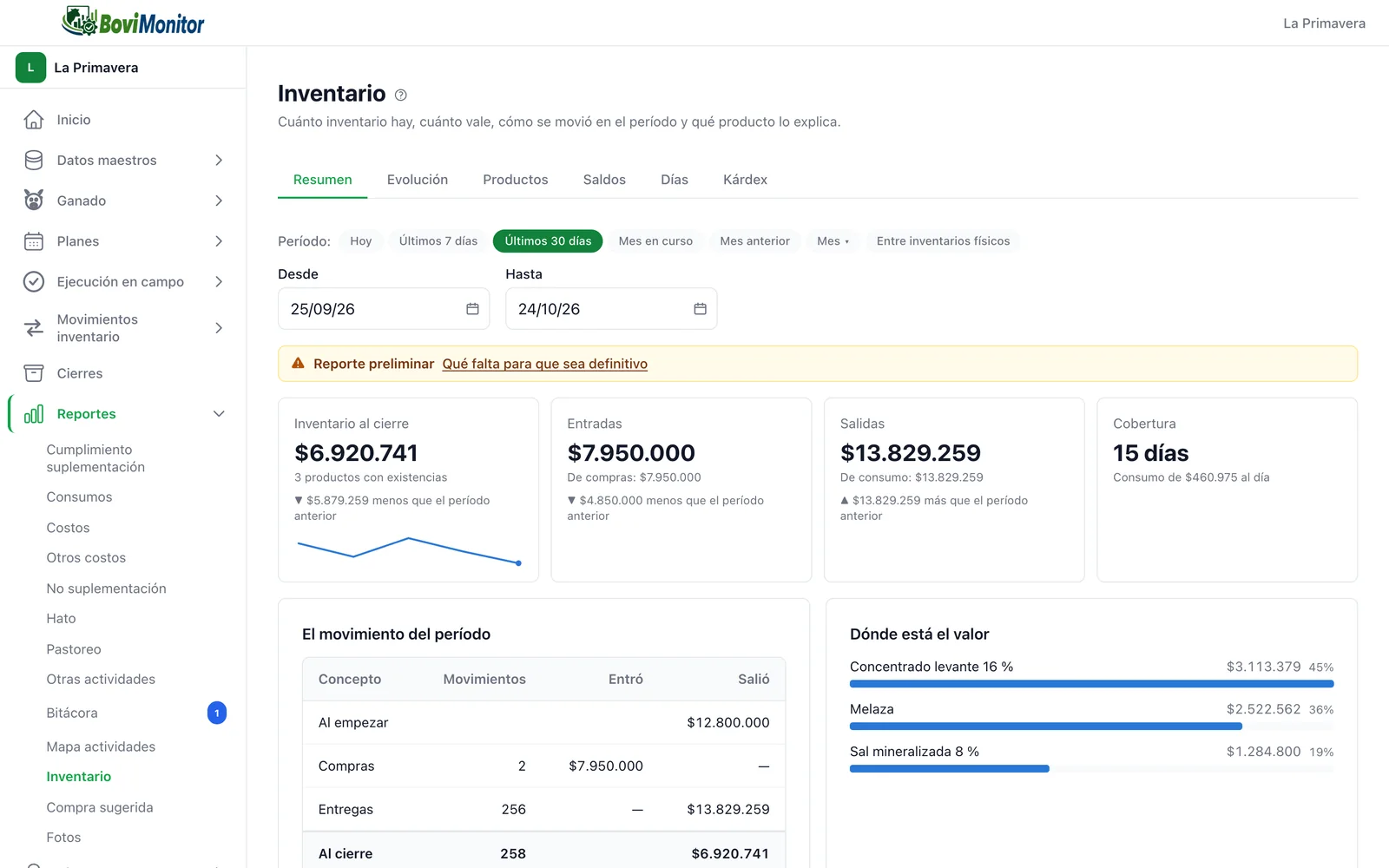
Task: Click the Planes calendar icon
Action: [34, 241]
